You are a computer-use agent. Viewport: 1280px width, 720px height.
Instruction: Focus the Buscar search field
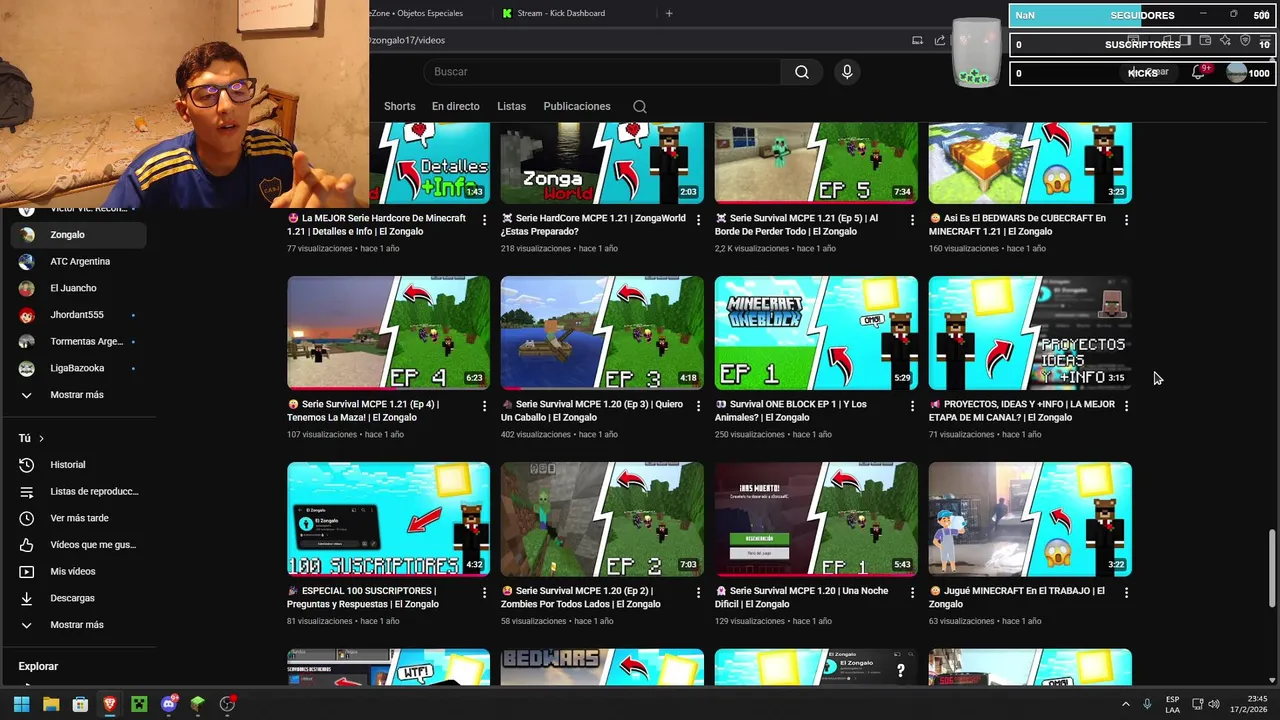click(603, 72)
